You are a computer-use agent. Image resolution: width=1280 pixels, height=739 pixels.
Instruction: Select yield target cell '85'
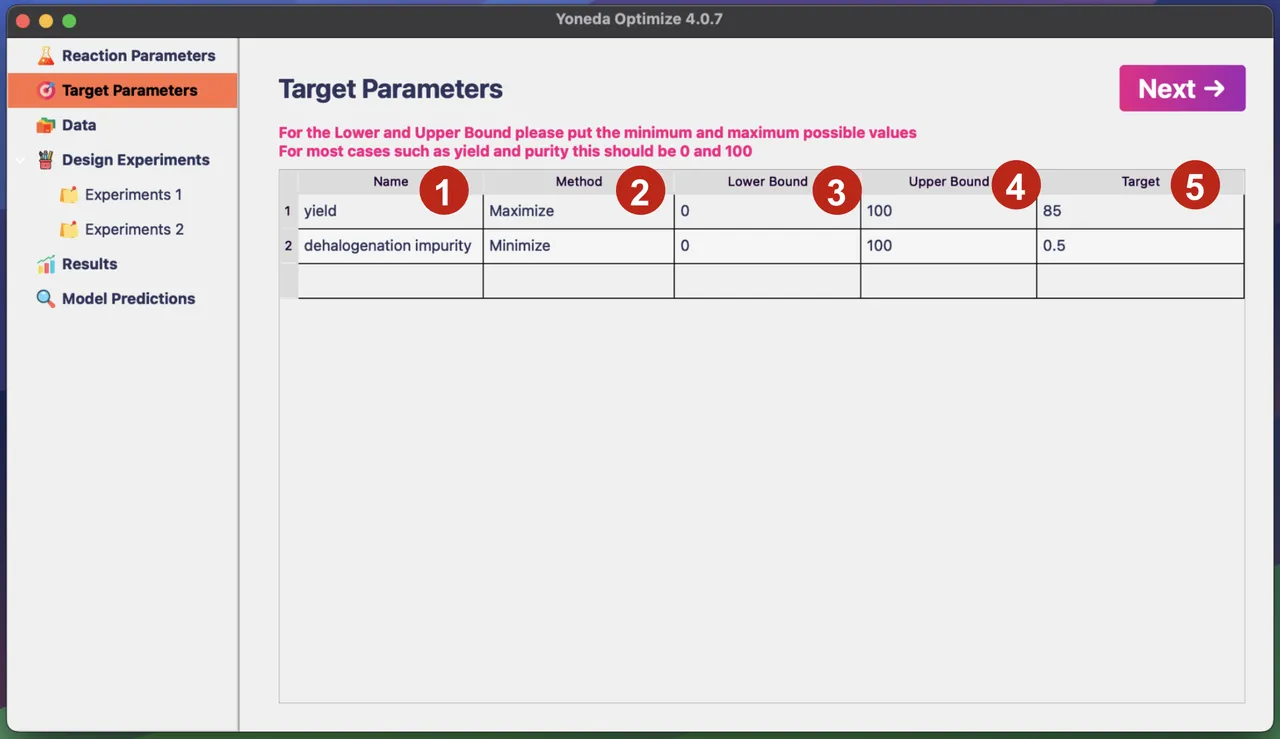pyautogui.click(x=1140, y=211)
